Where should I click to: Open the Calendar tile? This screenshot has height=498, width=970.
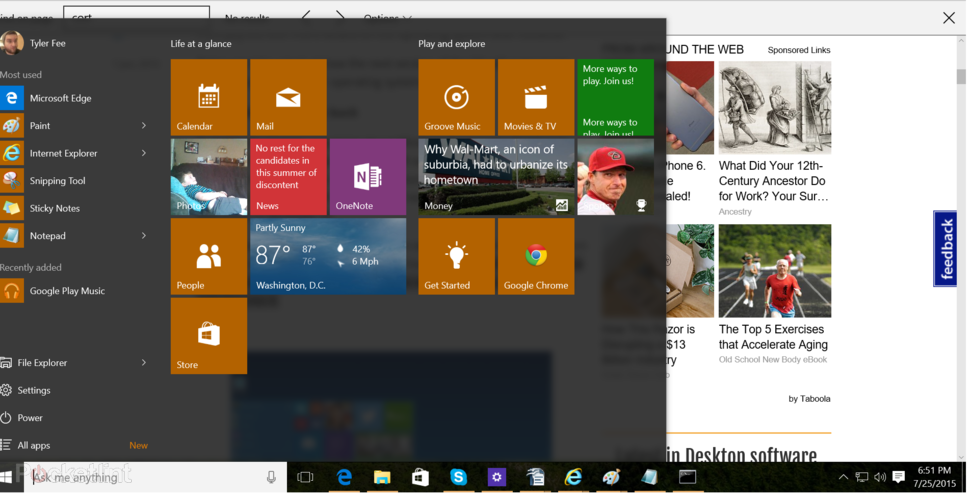(x=208, y=97)
